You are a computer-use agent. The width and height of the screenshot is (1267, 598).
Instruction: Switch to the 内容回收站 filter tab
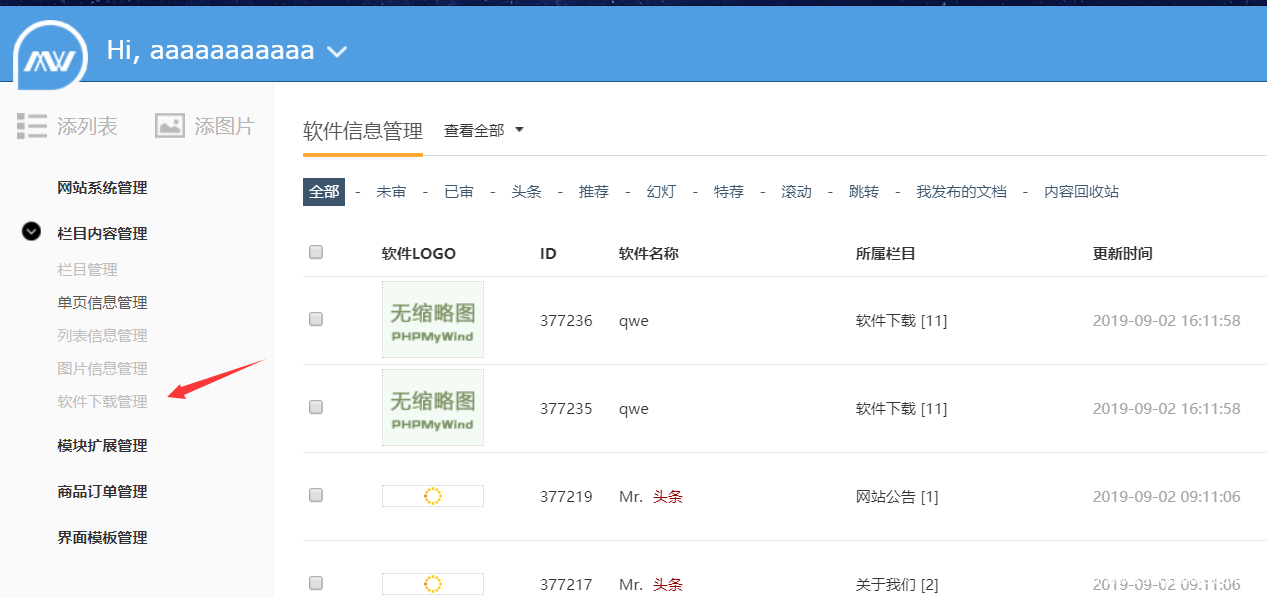(1081, 192)
